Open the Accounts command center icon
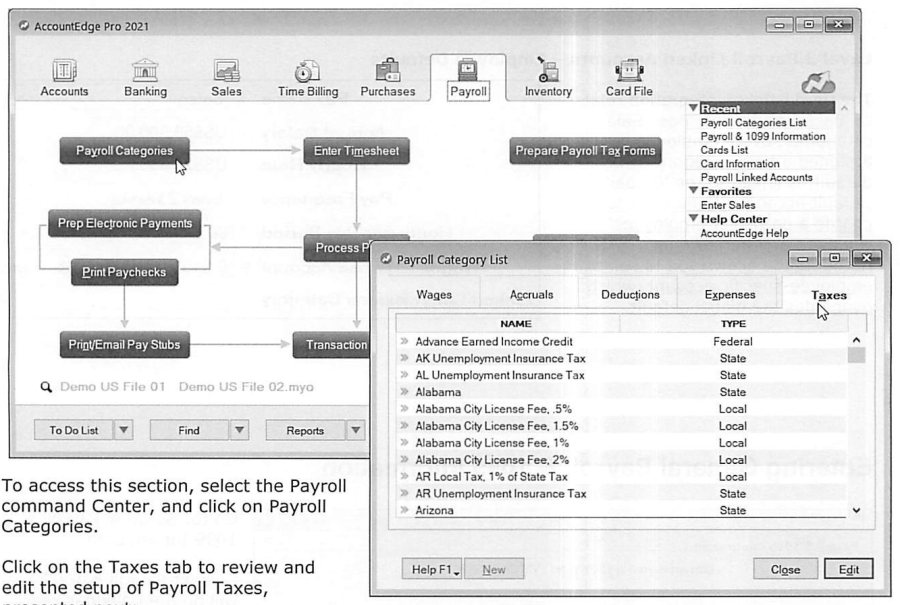900x605 pixels. 64,71
